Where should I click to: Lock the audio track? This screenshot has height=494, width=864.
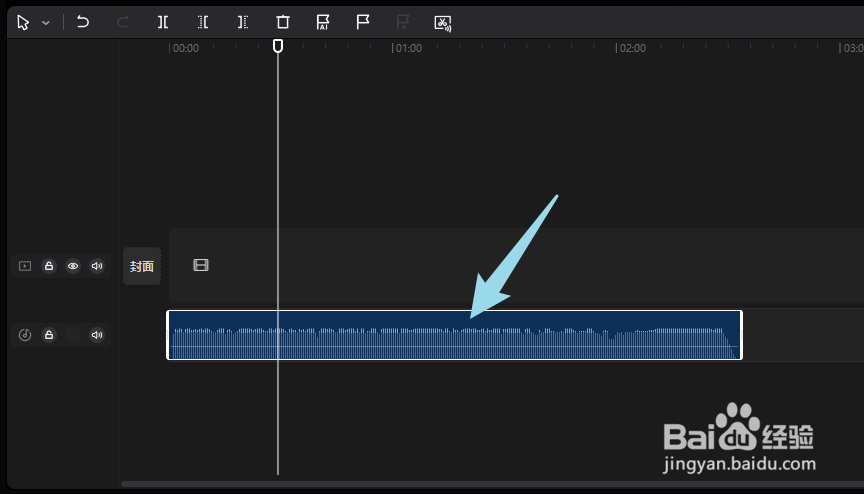point(49,335)
